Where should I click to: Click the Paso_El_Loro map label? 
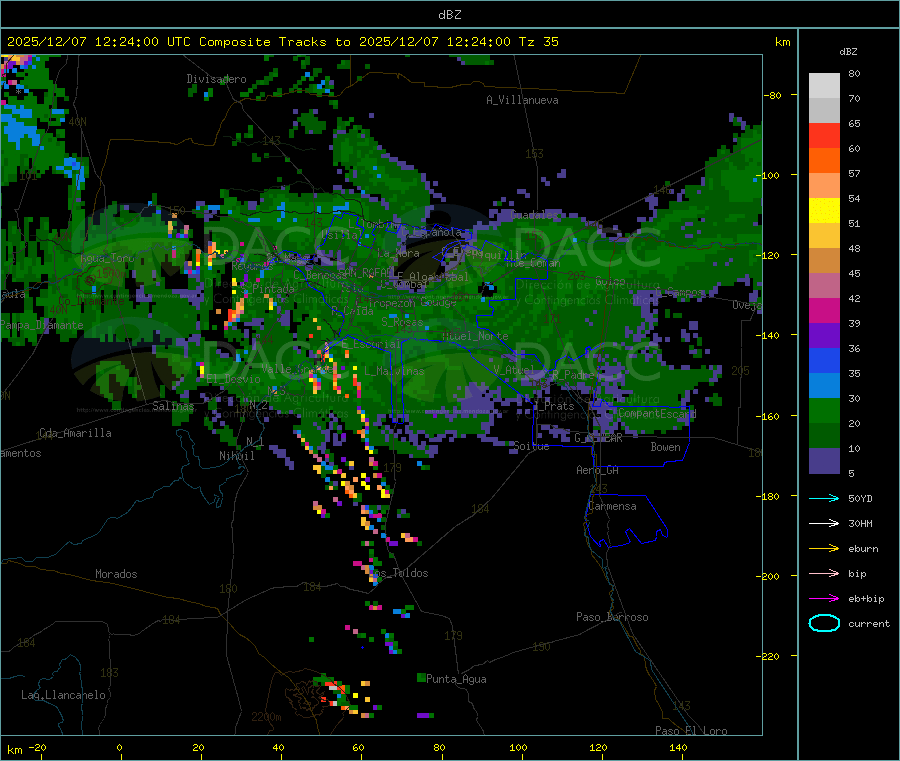click(692, 731)
